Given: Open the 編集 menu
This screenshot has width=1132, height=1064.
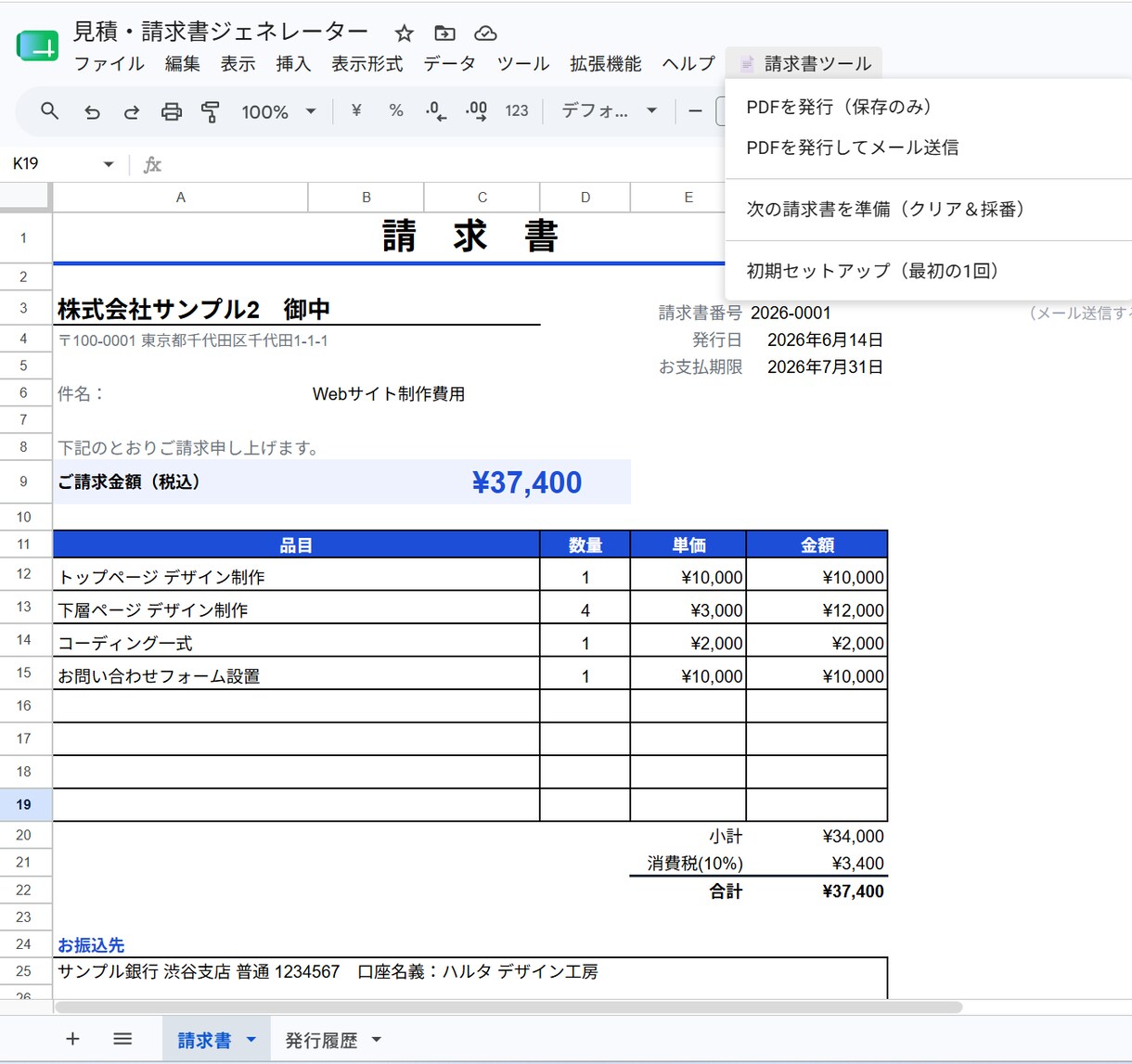Looking at the screenshot, I should (182, 64).
